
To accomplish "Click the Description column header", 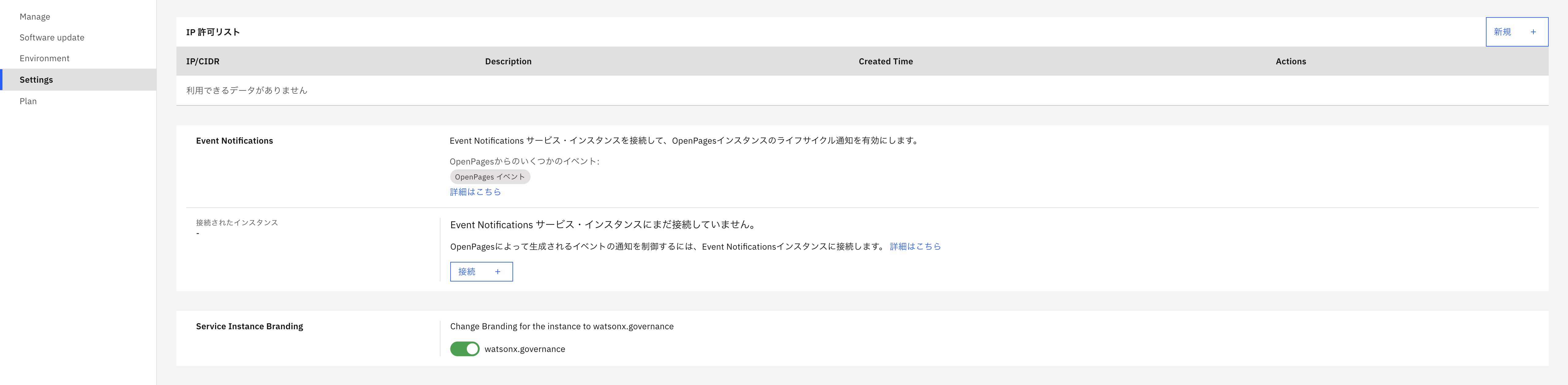I will [508, 62].
